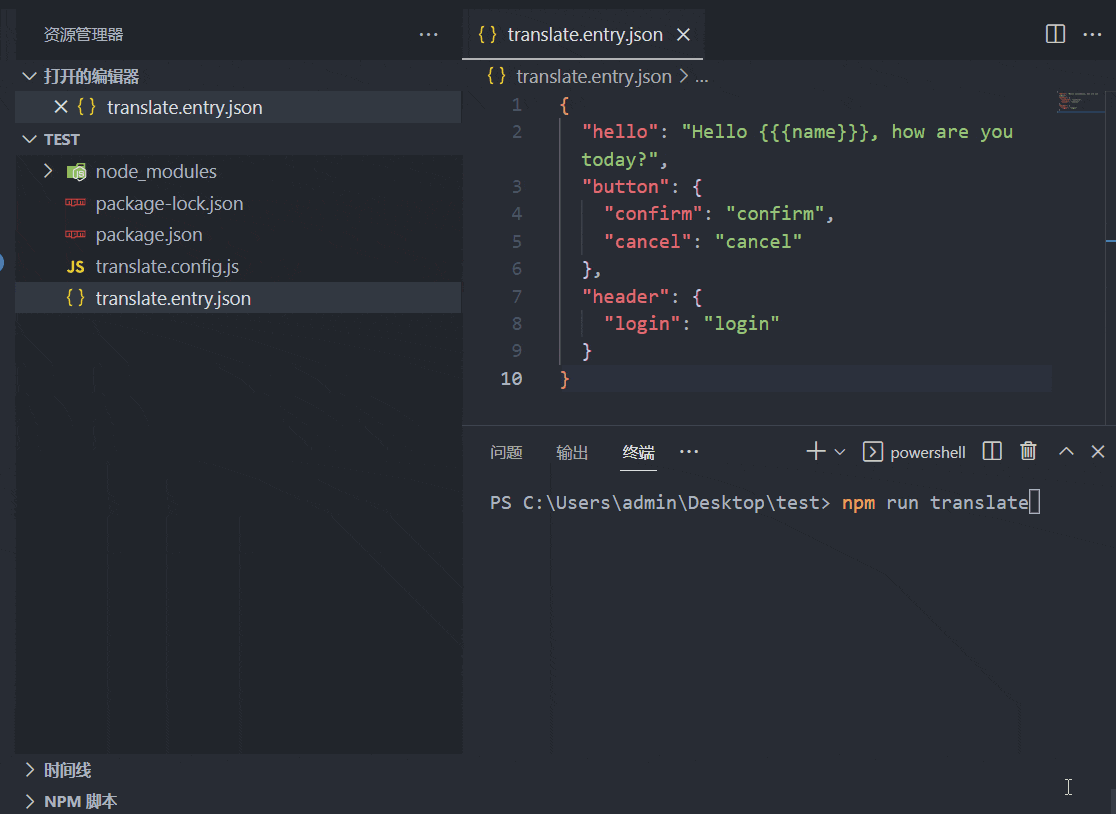The image size is (1116, 814).
Task: Expand the NPM scripts section
Action: pos(29,801)
